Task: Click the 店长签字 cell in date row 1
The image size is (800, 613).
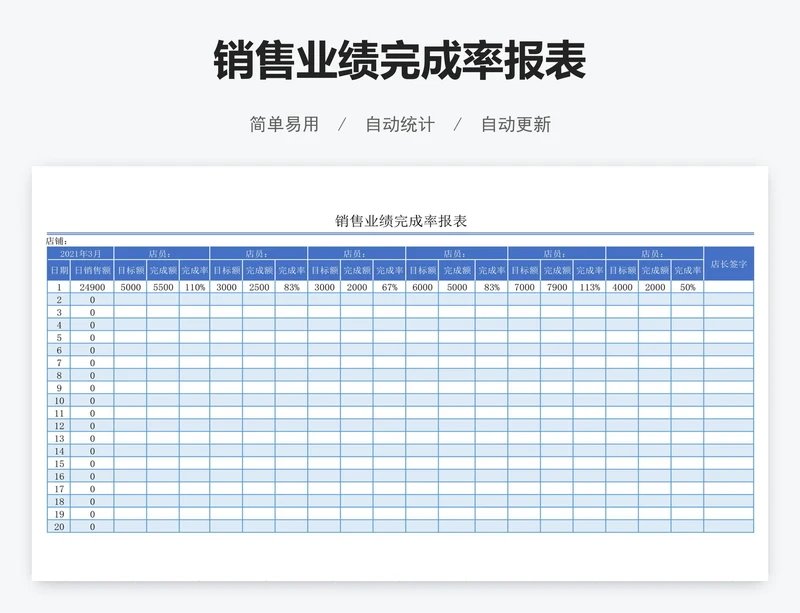Action: [x=729, y=287]
